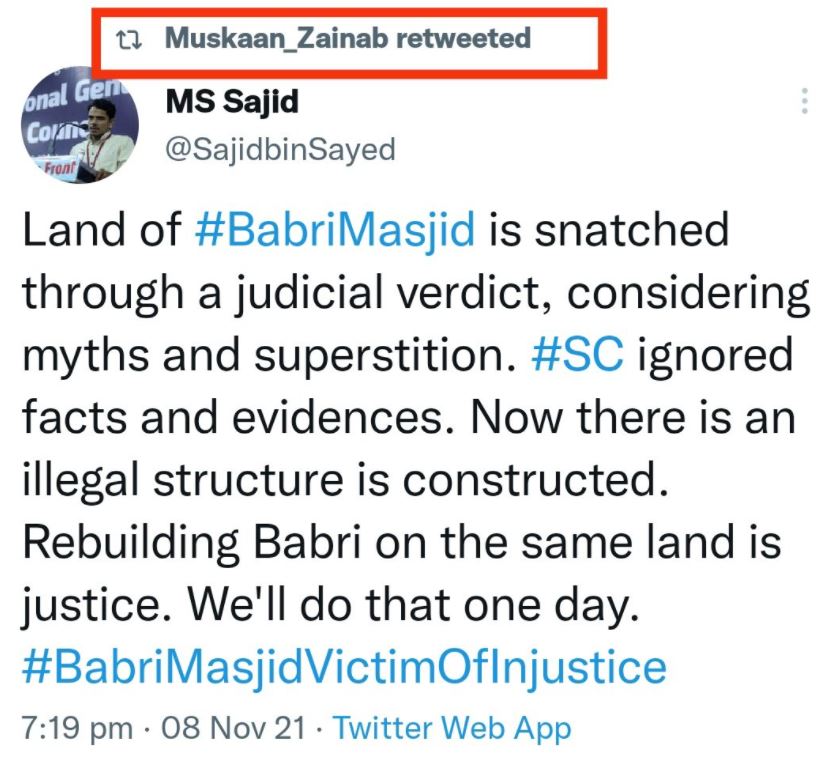Open the Twitter Web App source link
The height and width of the screenshot is (759, 830).
[451, 728]
